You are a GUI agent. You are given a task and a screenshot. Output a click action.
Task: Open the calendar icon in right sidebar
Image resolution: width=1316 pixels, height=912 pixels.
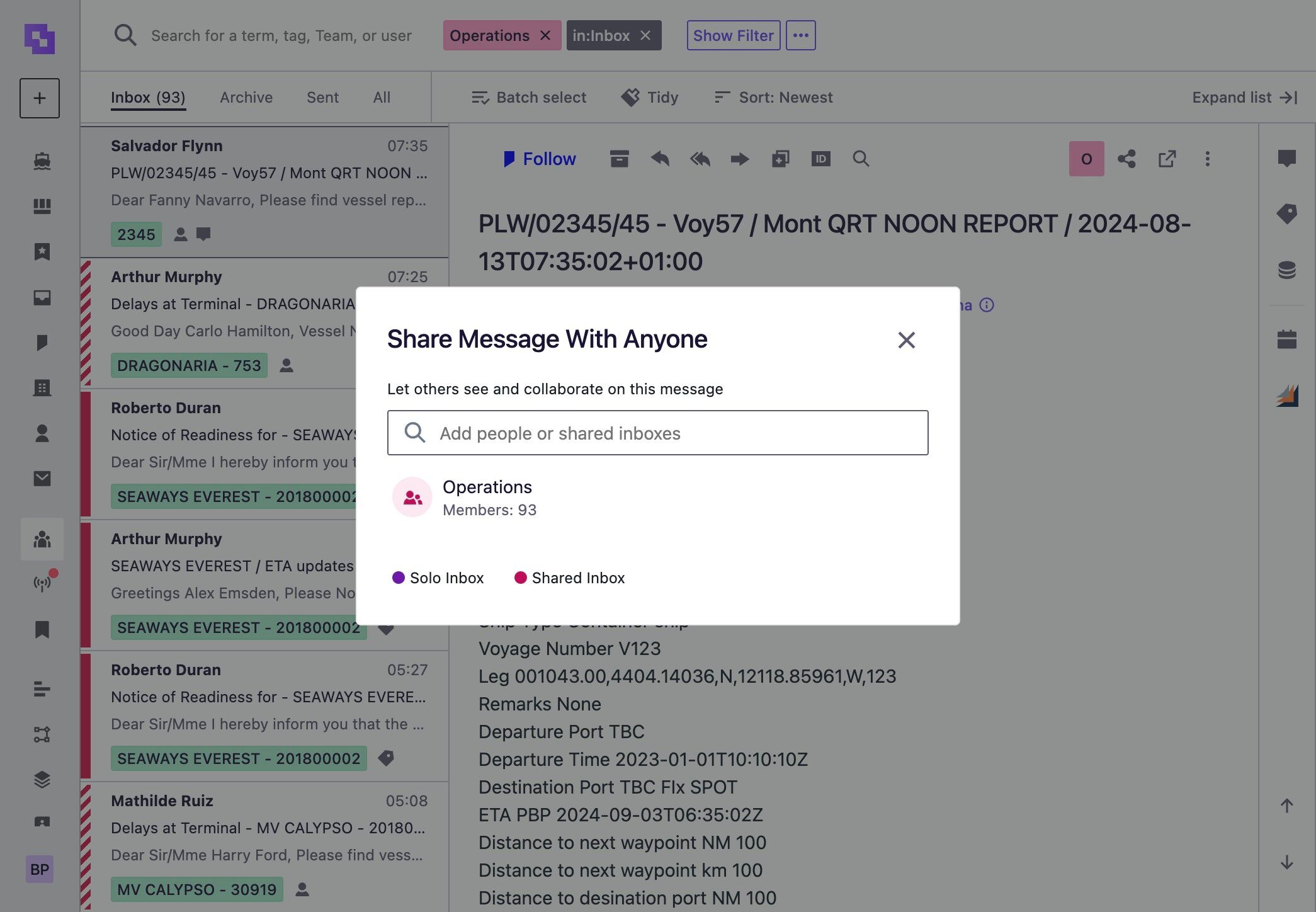point(1286,339)
